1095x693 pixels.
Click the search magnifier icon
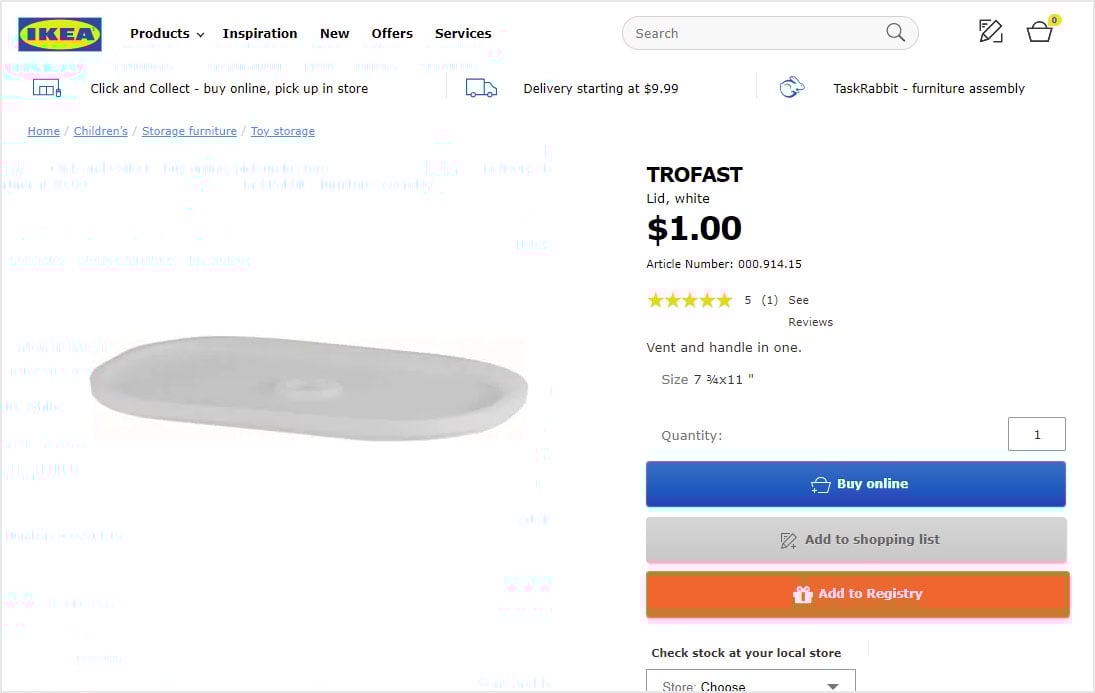point(895,33)
